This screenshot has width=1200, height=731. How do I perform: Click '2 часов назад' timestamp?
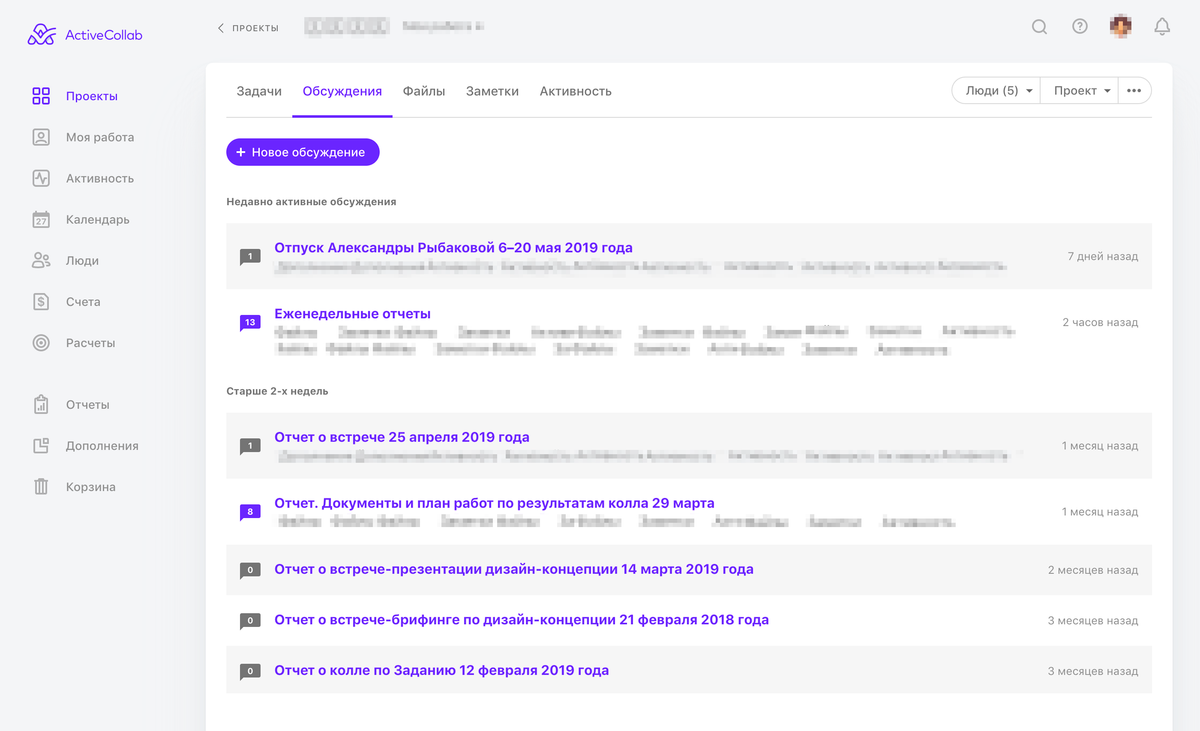[x=1100, y=323]
